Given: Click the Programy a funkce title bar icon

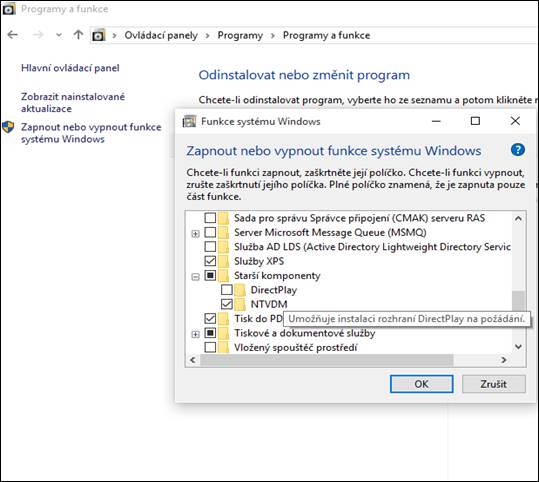Looking at the screenshot, I should click(x=9, y=9).
